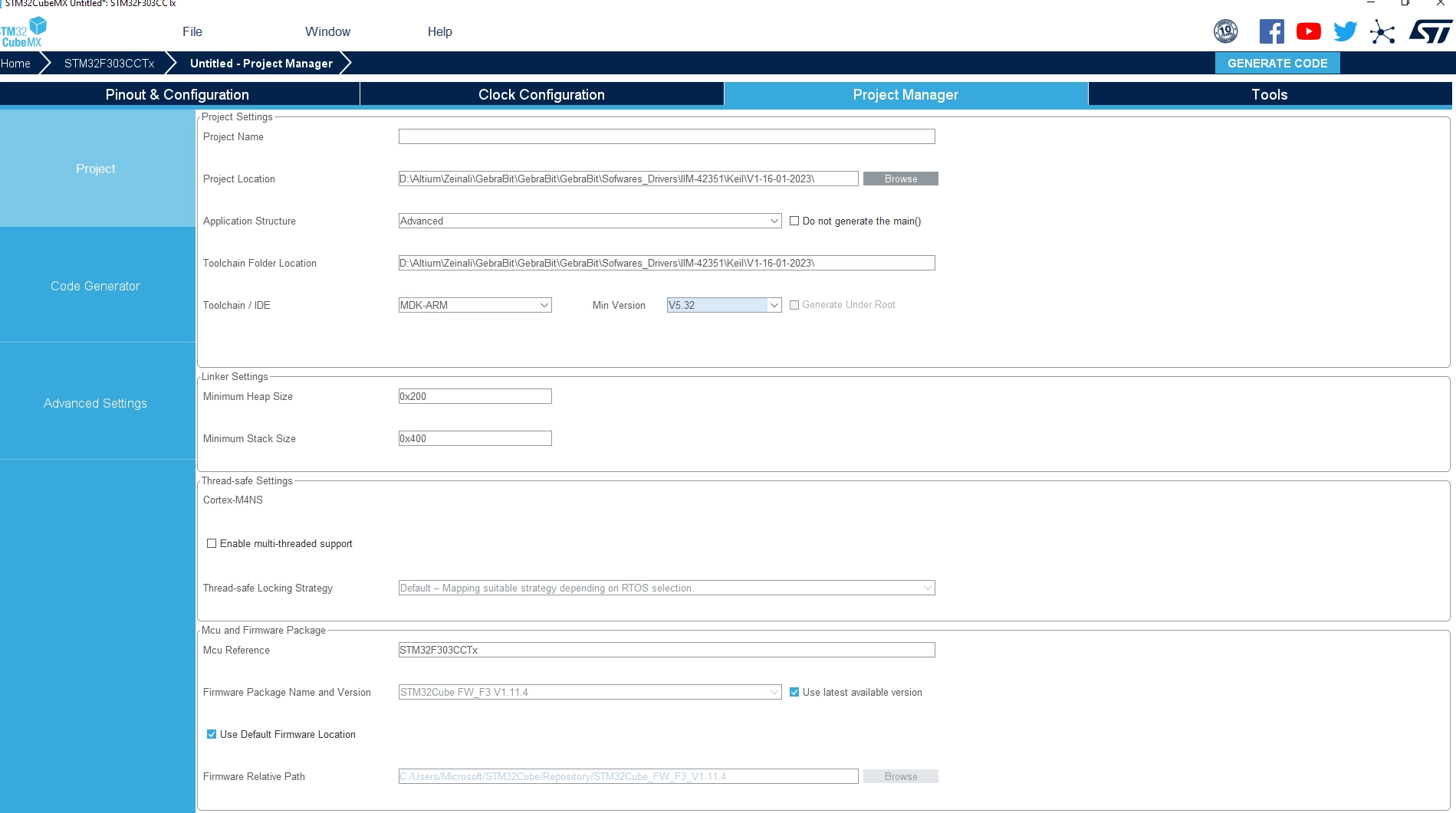Click the 'Mcu and Firmware Package' group title
The image size is (1456, 813).
[264, 630]
